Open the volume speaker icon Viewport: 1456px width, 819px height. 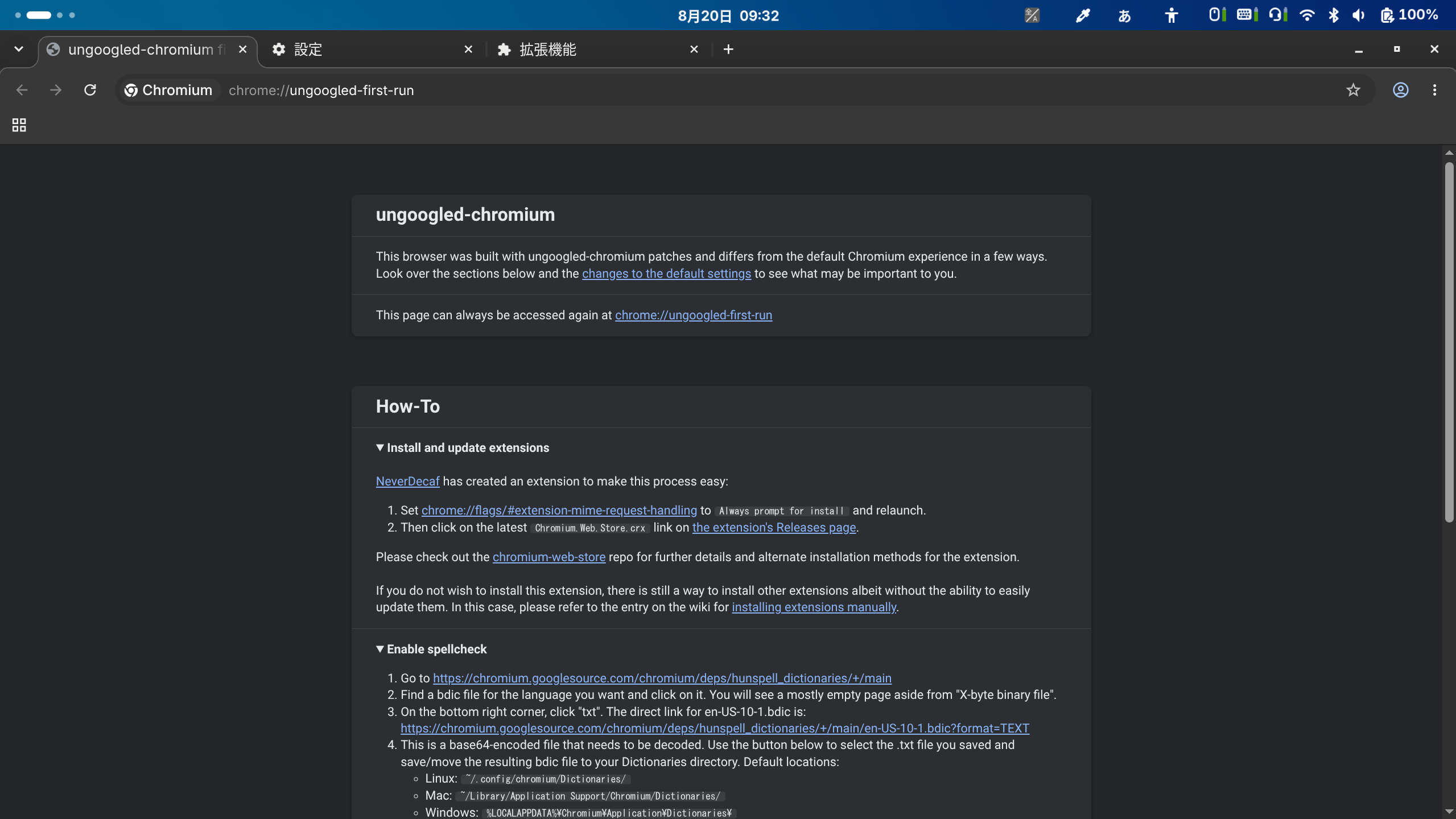tap(1359, 15)
